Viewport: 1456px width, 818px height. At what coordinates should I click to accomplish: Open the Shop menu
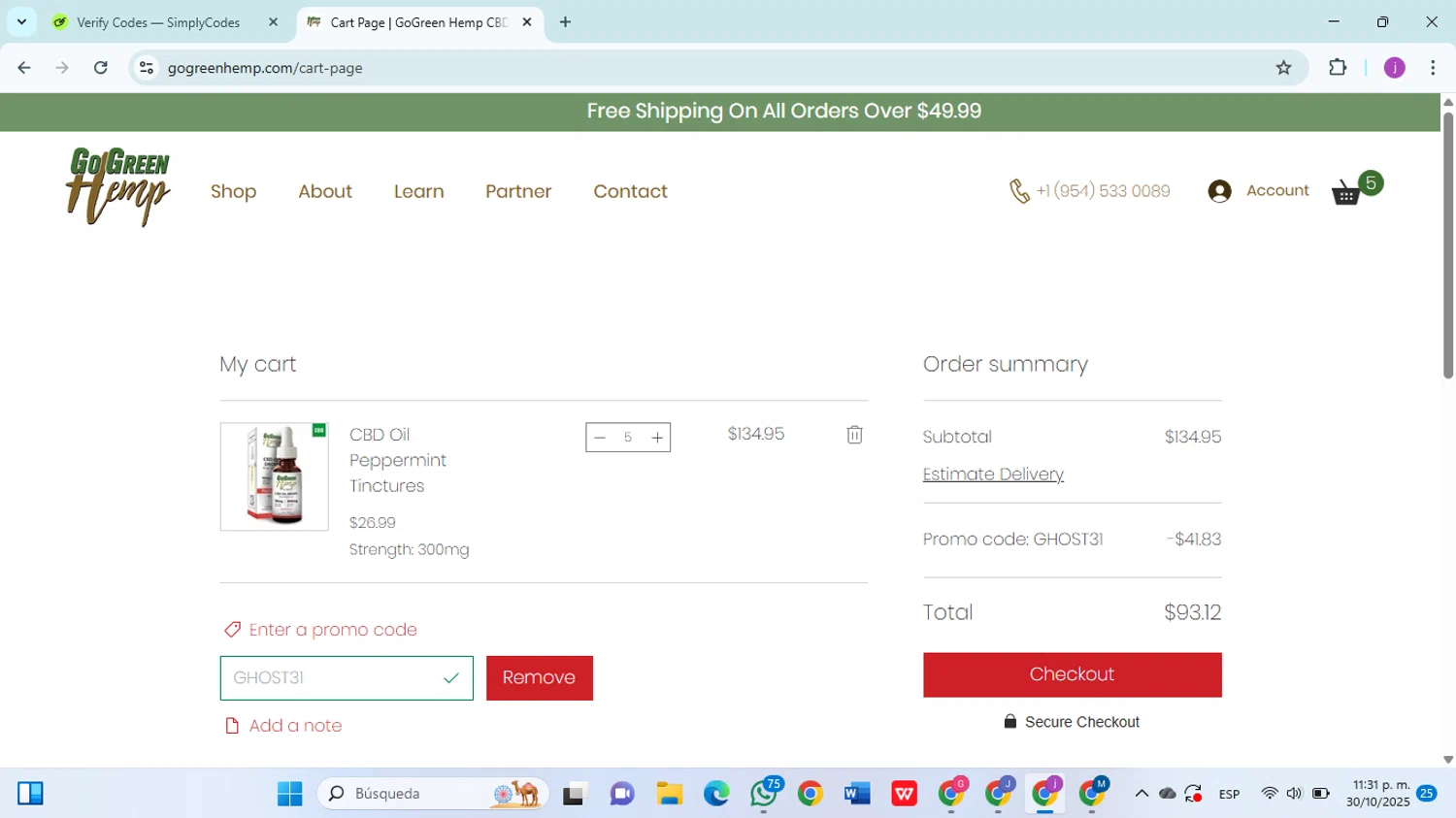234,191
